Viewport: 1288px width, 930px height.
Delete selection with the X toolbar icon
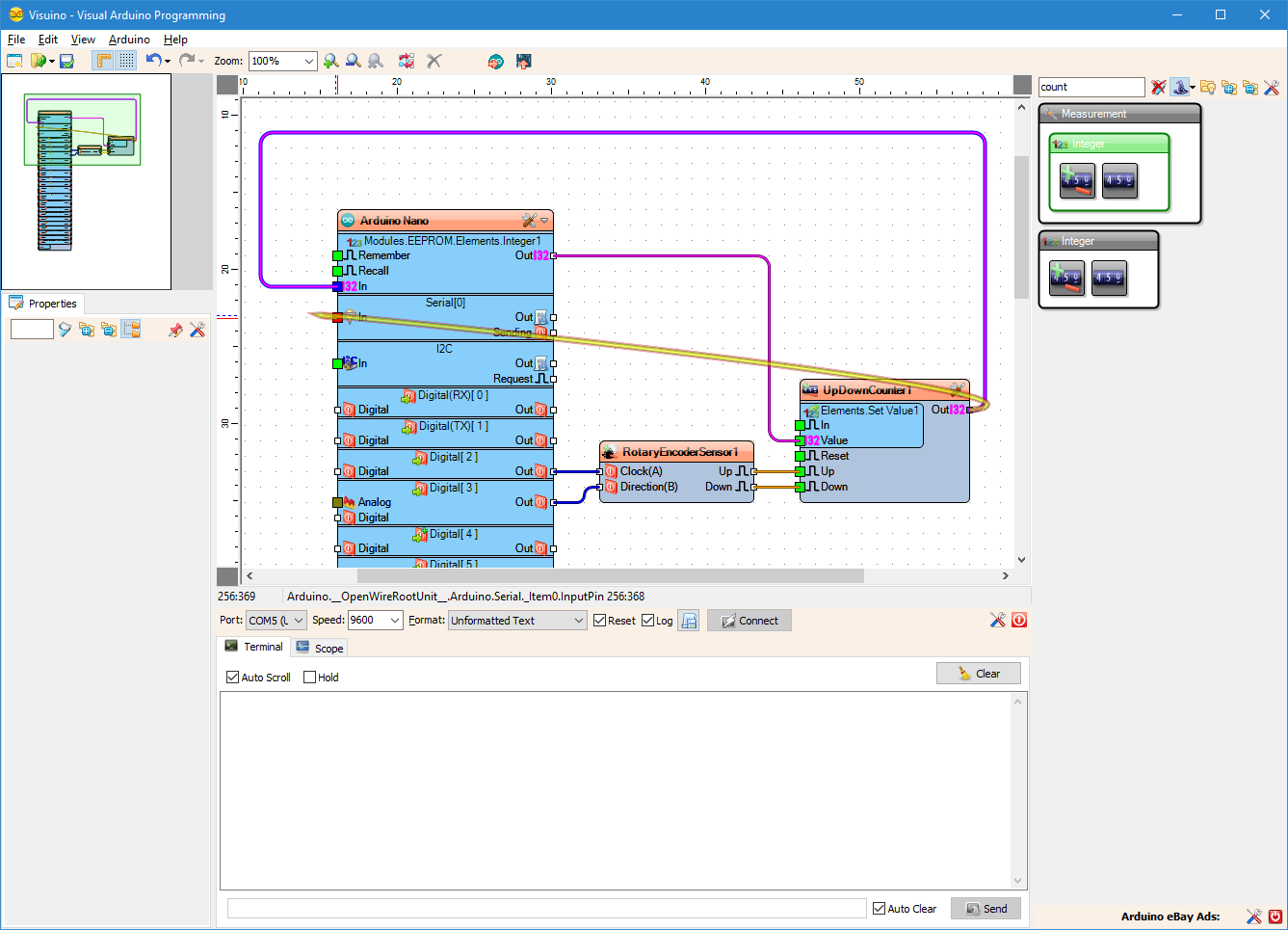[434, 61]
